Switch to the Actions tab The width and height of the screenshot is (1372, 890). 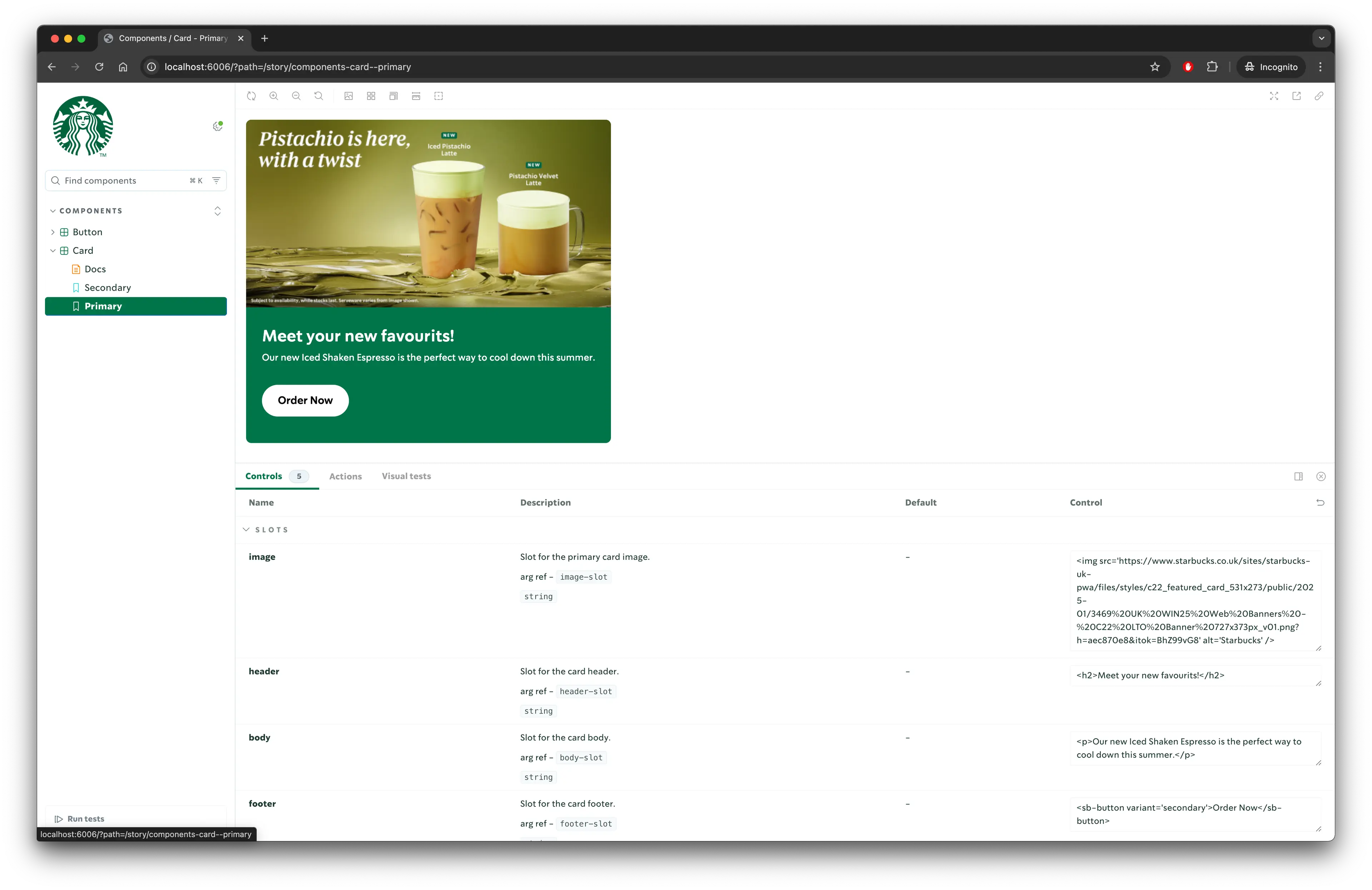(345, 476)
